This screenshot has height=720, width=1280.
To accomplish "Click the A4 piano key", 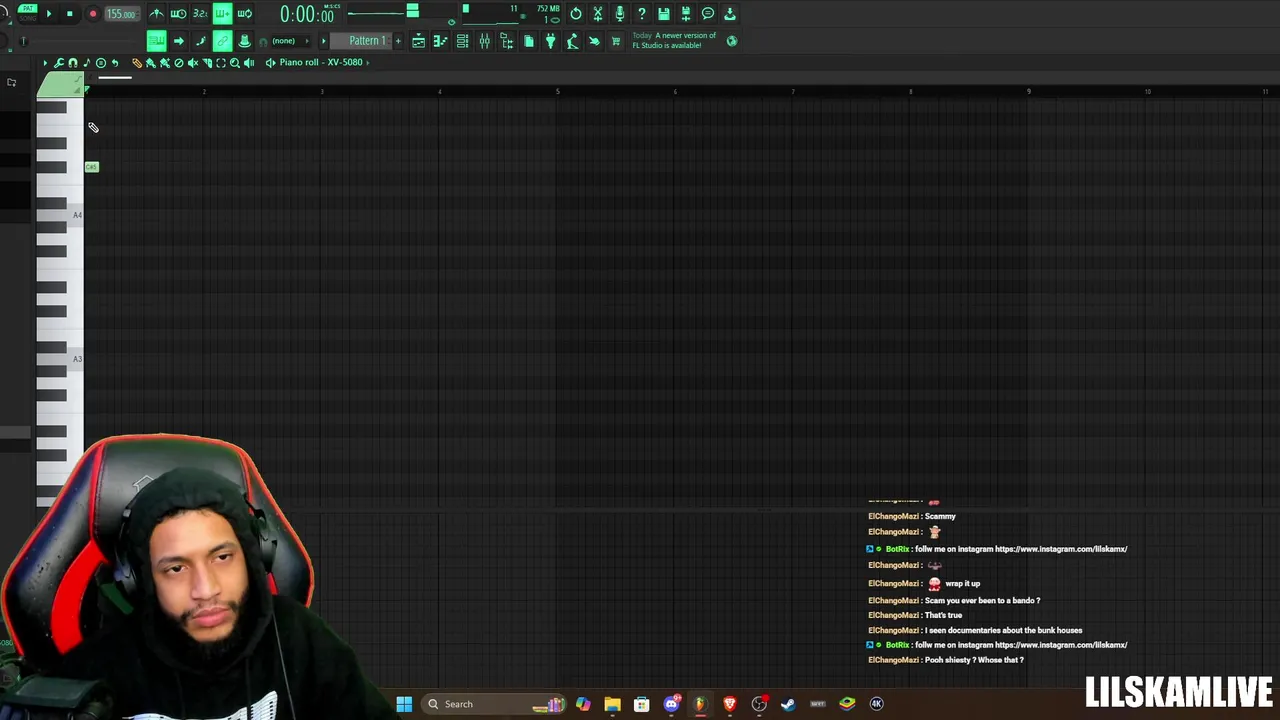I will coord(60,215).
